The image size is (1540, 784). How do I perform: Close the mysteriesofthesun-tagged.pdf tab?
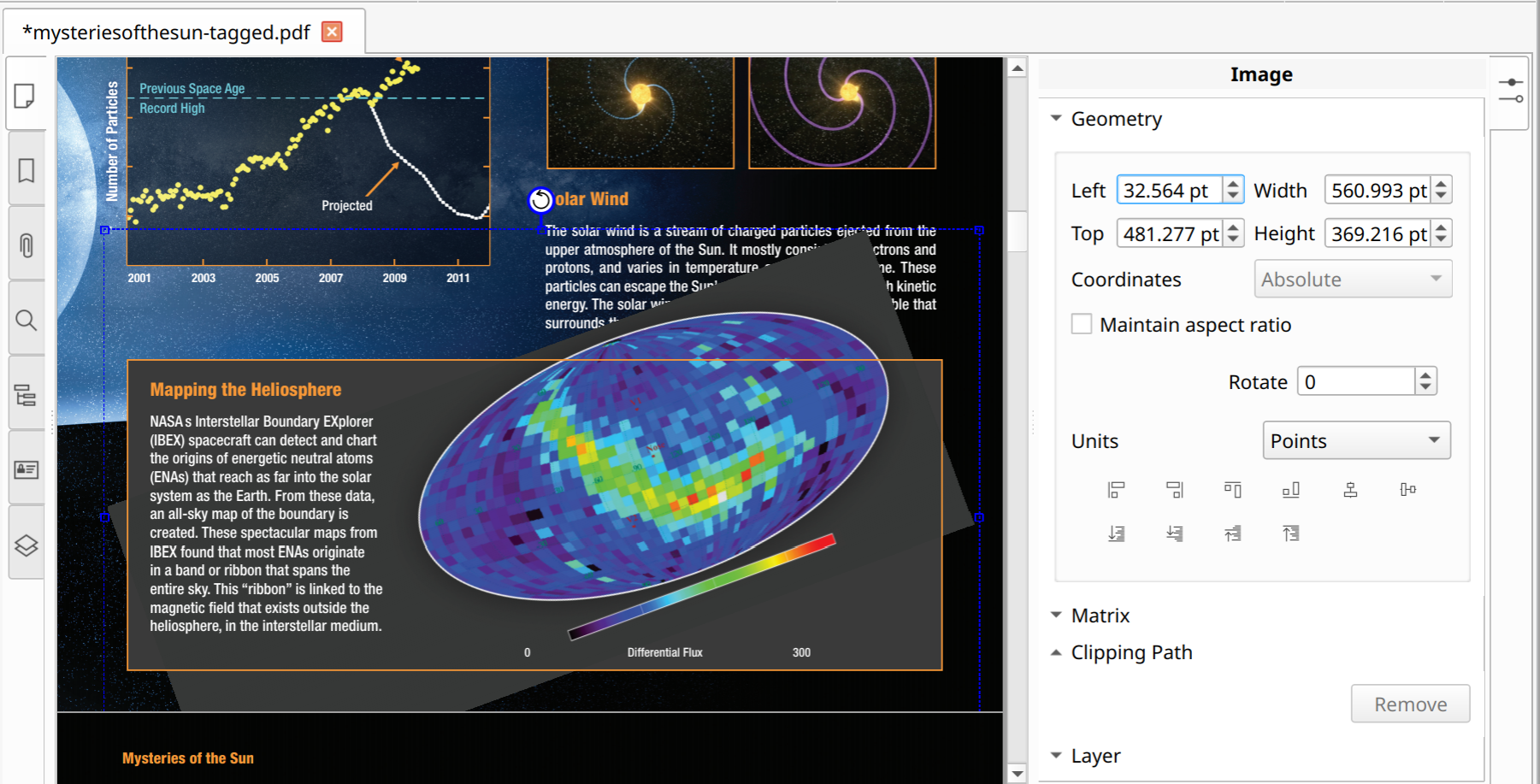click(x=332, y=32)
